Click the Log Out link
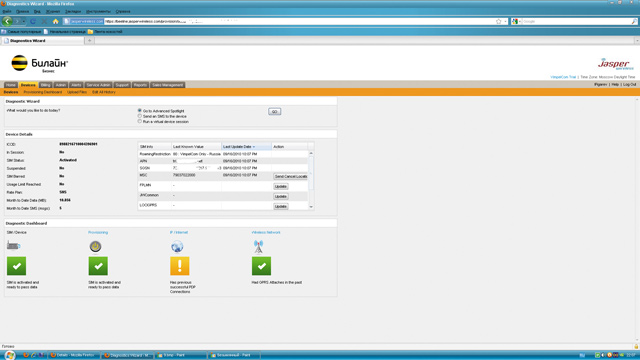This screenshot has width=640, height=360. coord(629,84)
